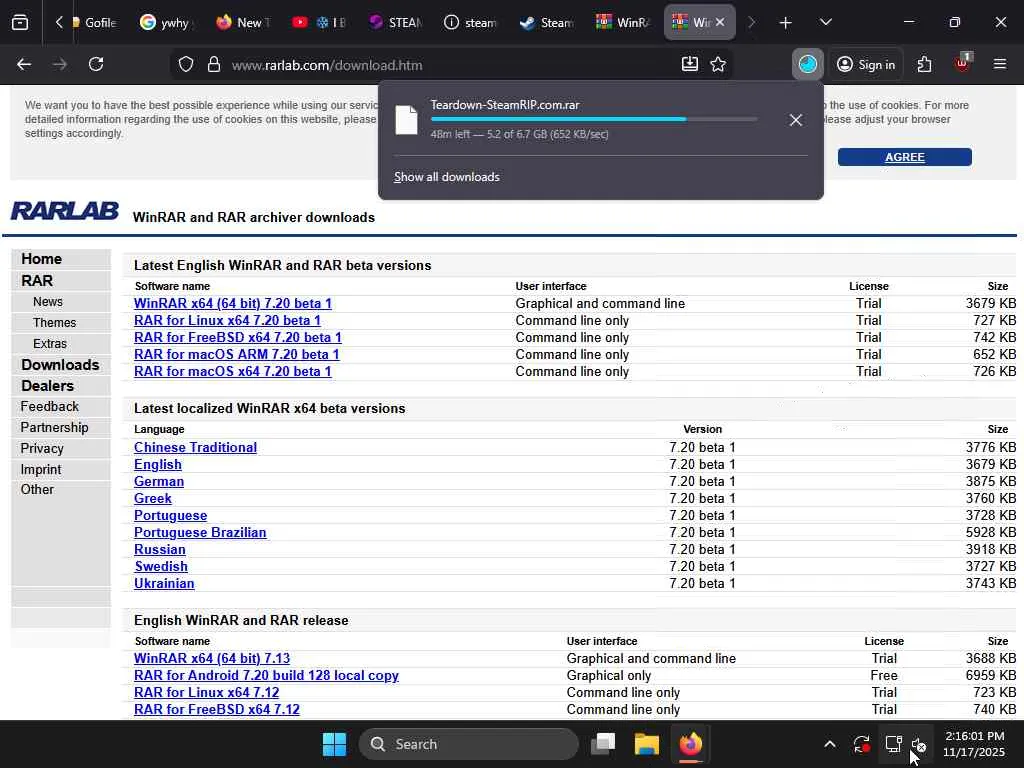This screenshot has height=768, width=1024.
Task: Open Other in the sidebar
Action: pos(37,490)
